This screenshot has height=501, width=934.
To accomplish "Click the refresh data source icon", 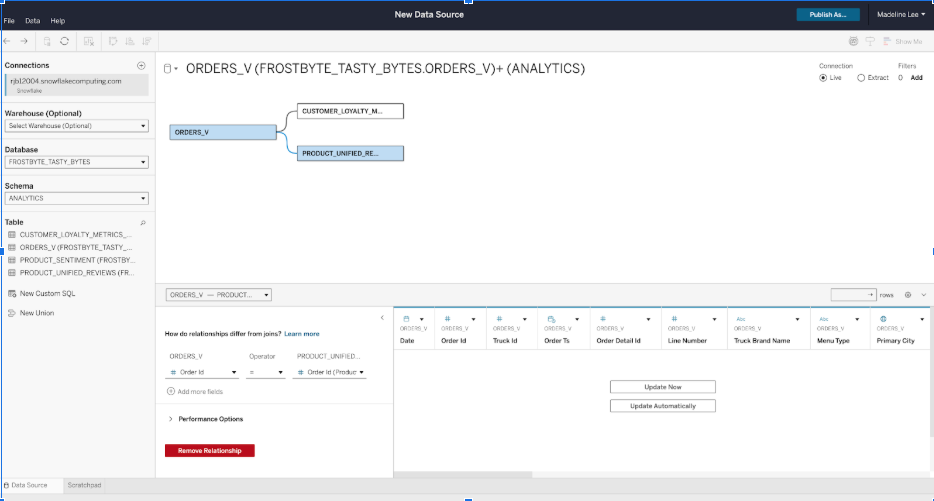I will [x=65, y=41].
